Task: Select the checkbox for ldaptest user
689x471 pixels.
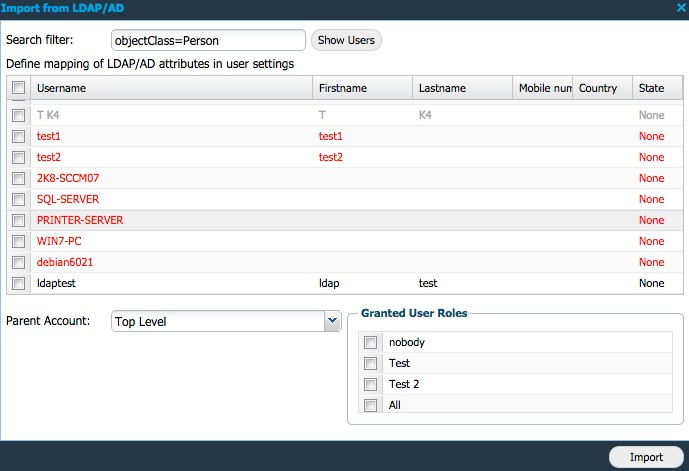Action: [18, 283]
